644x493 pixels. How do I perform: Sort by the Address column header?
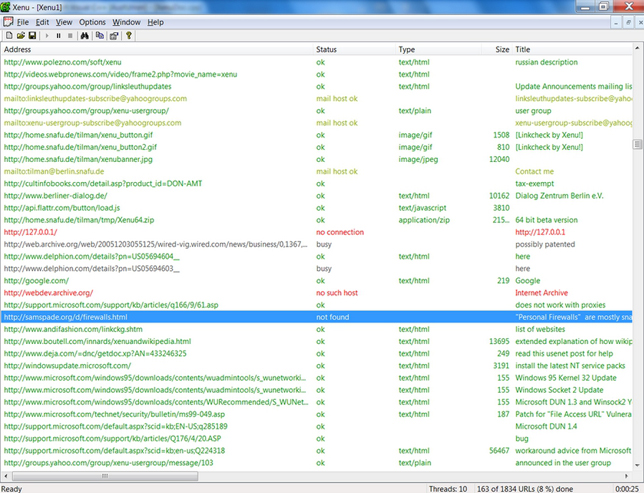[157, 49]
